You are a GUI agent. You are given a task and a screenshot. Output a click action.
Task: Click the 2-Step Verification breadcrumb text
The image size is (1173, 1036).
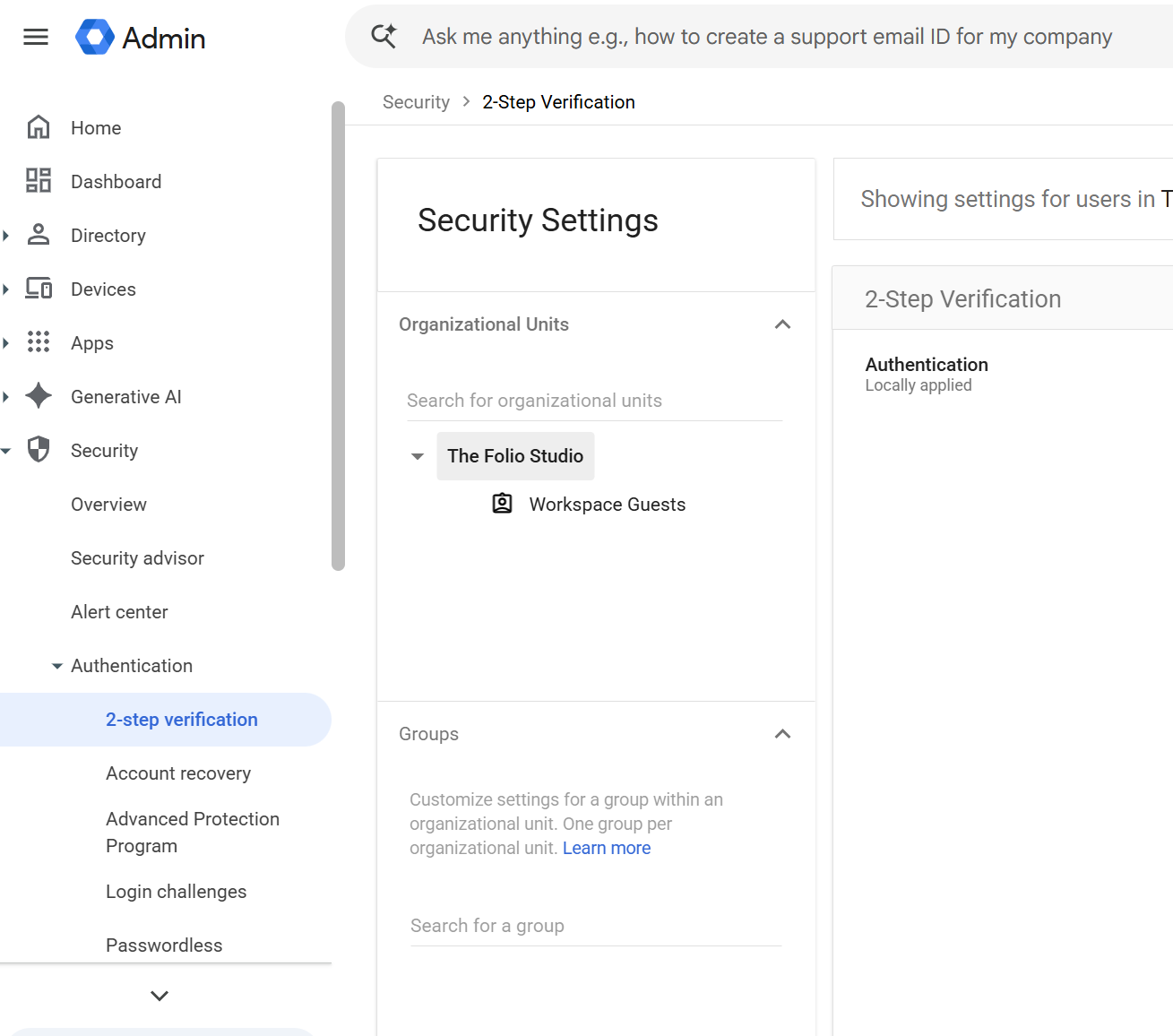point(558,102)
